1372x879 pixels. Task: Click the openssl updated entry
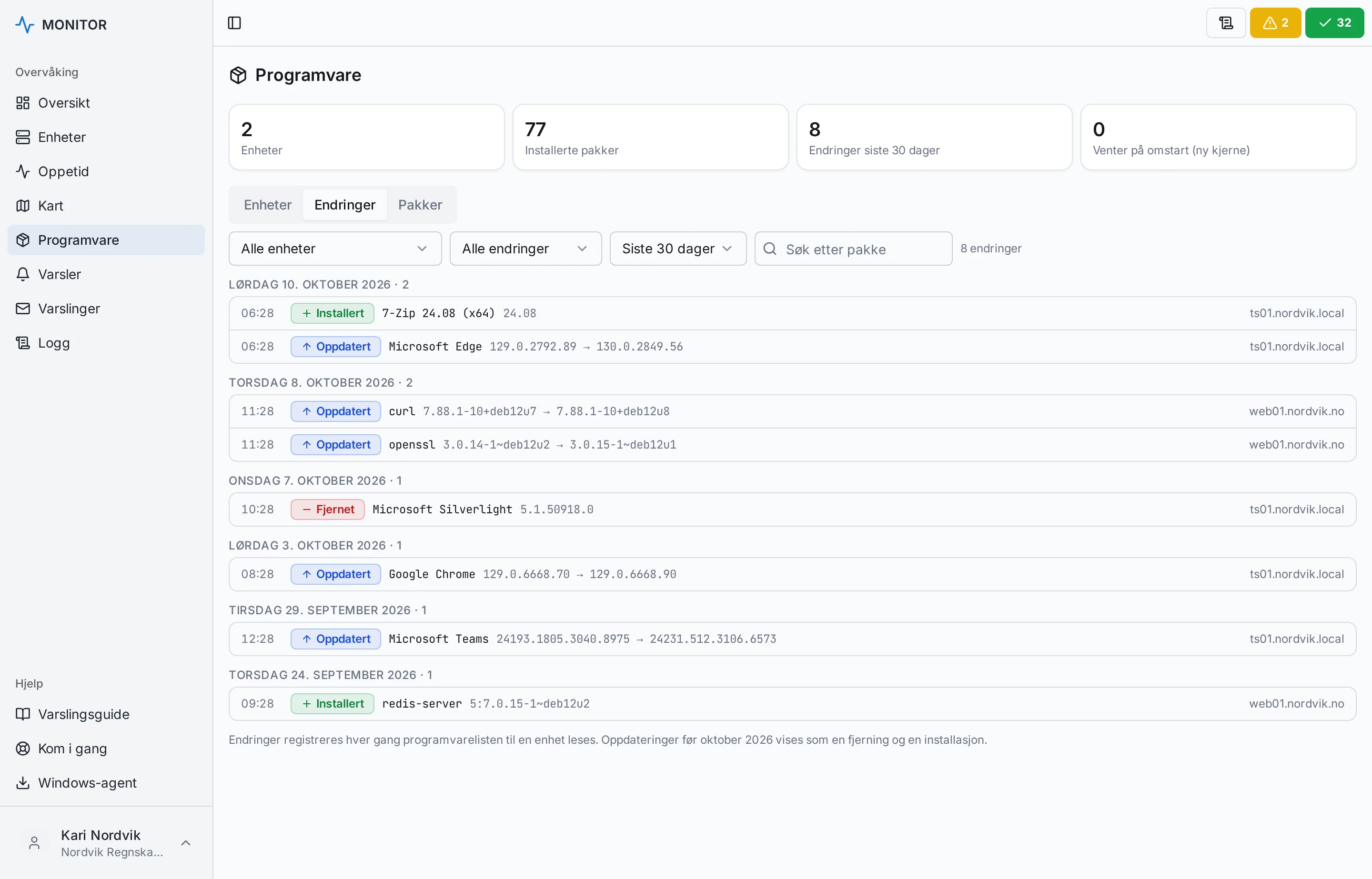[x=792, y=445]
